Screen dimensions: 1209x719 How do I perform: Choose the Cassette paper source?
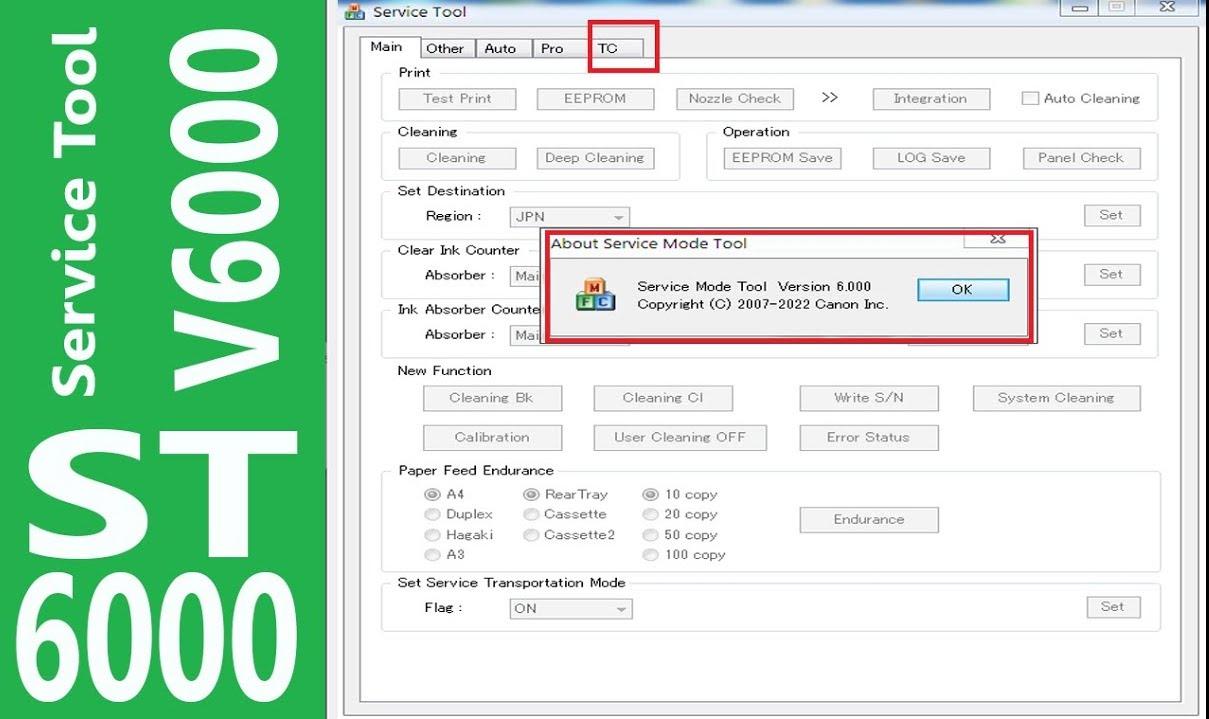(531, 514)
